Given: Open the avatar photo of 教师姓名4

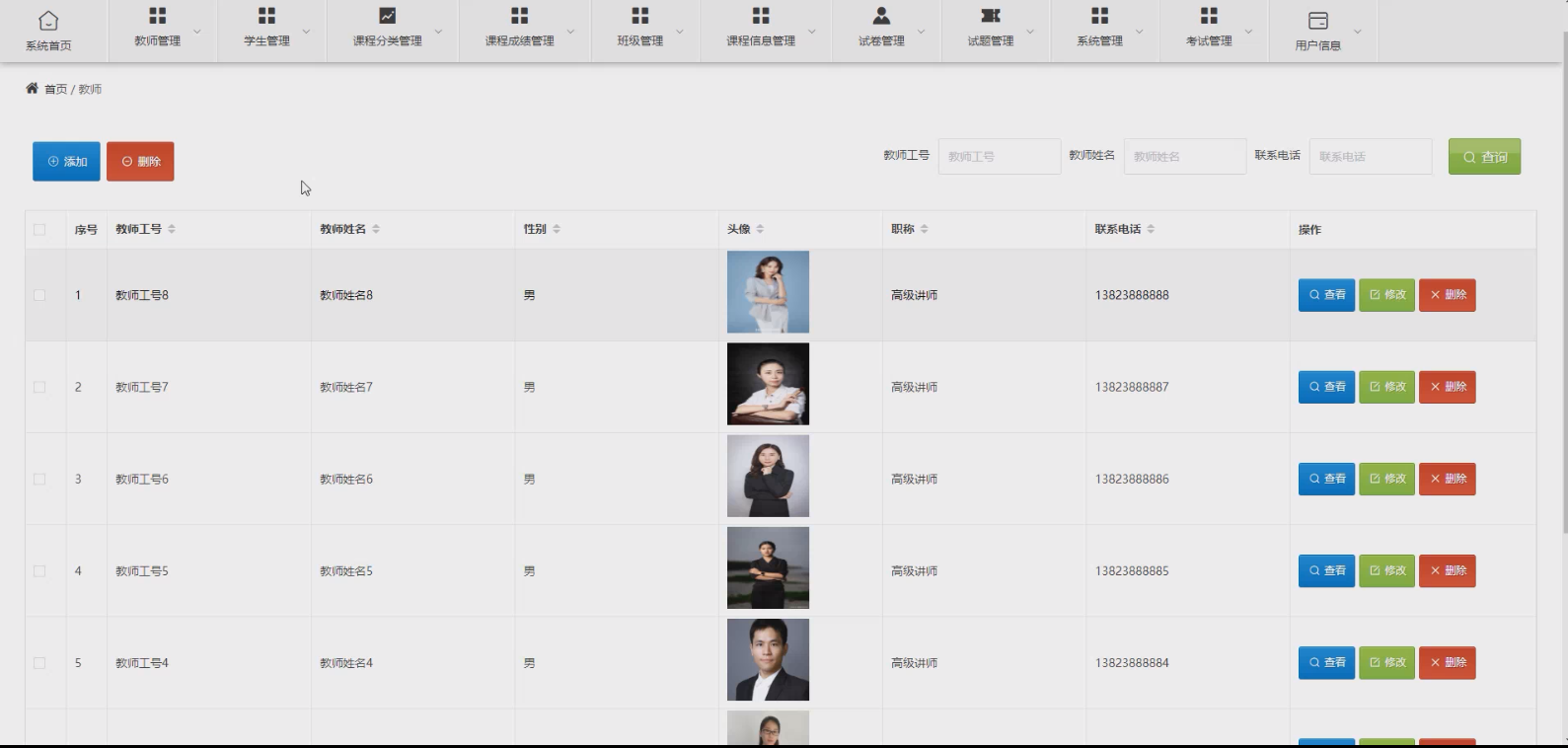Looking at the screenshot, I should [x=768, y=660].
